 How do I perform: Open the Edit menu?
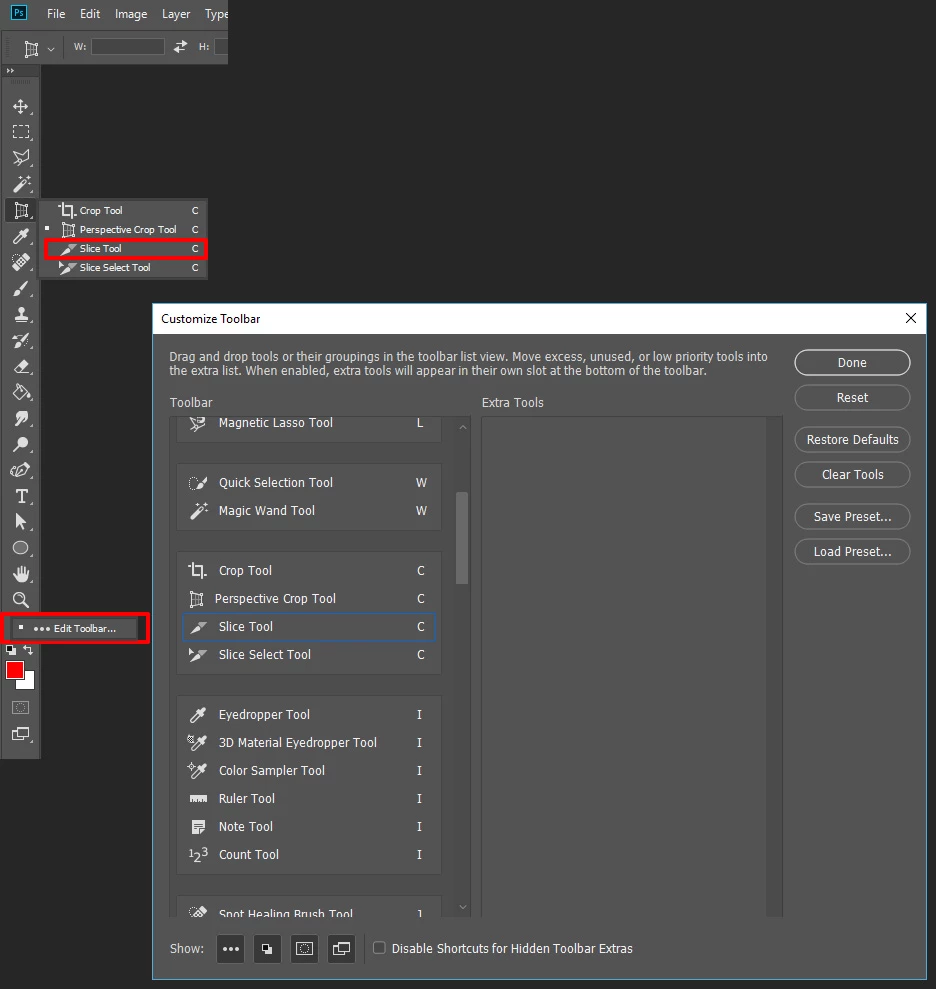[90, 13]
